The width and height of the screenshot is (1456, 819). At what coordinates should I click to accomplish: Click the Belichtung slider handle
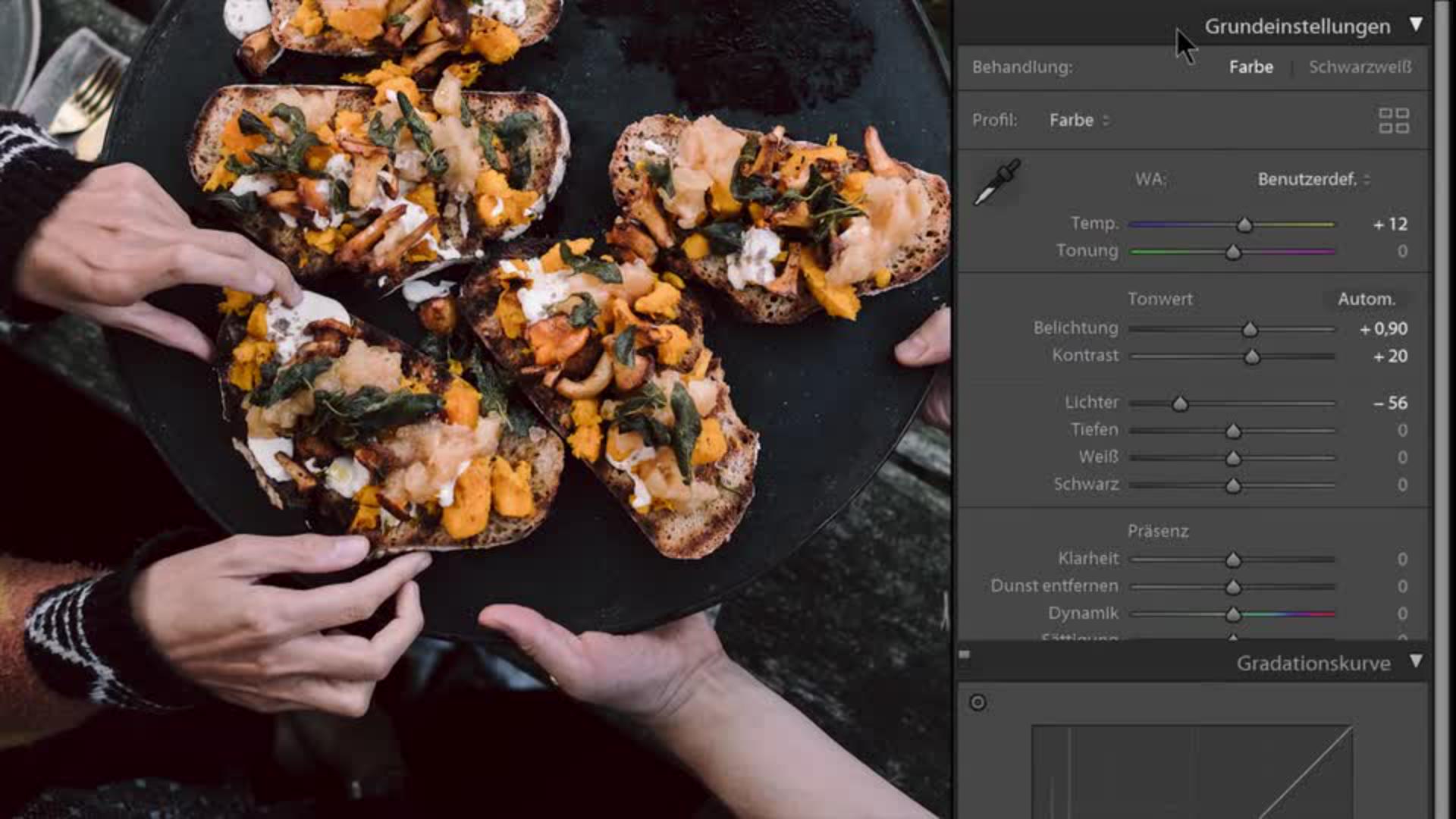click(x=1250, y=329)
